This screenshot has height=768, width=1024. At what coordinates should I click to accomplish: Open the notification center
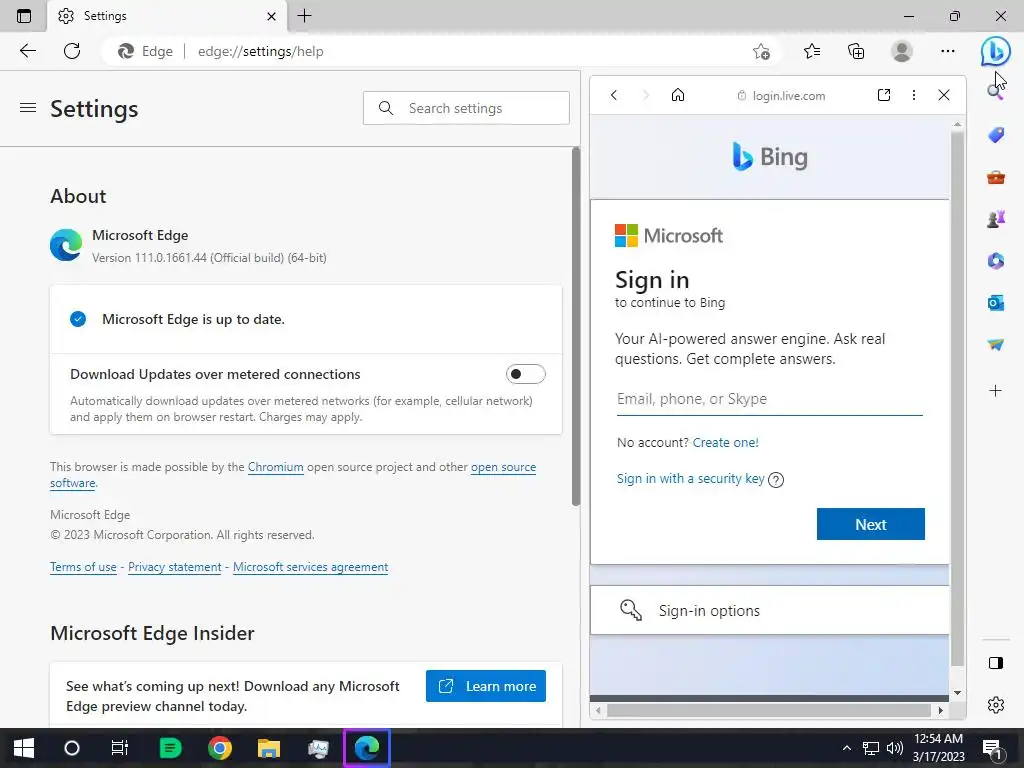993,748
